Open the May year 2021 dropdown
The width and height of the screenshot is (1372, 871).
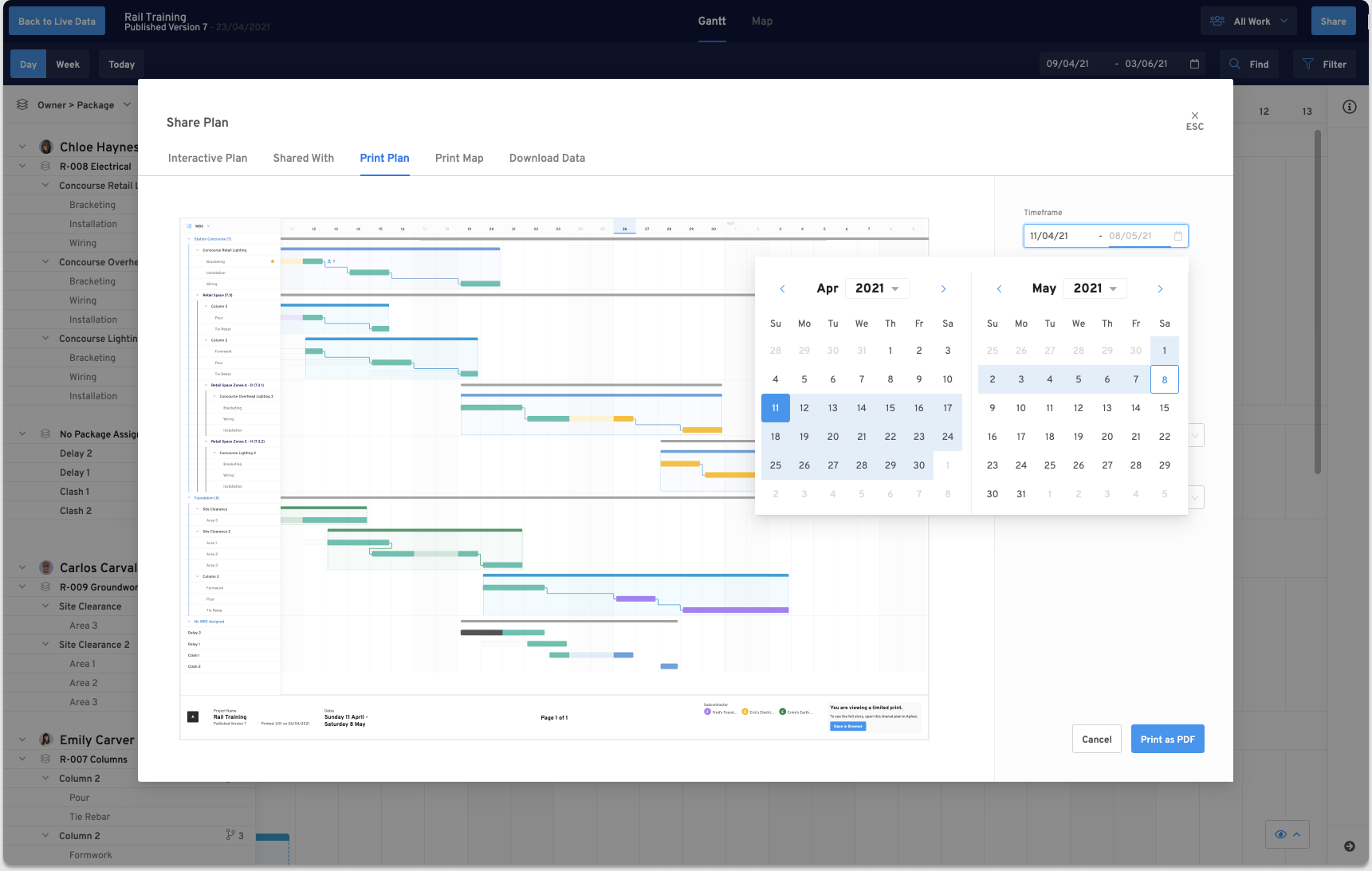click(1095, 288)
